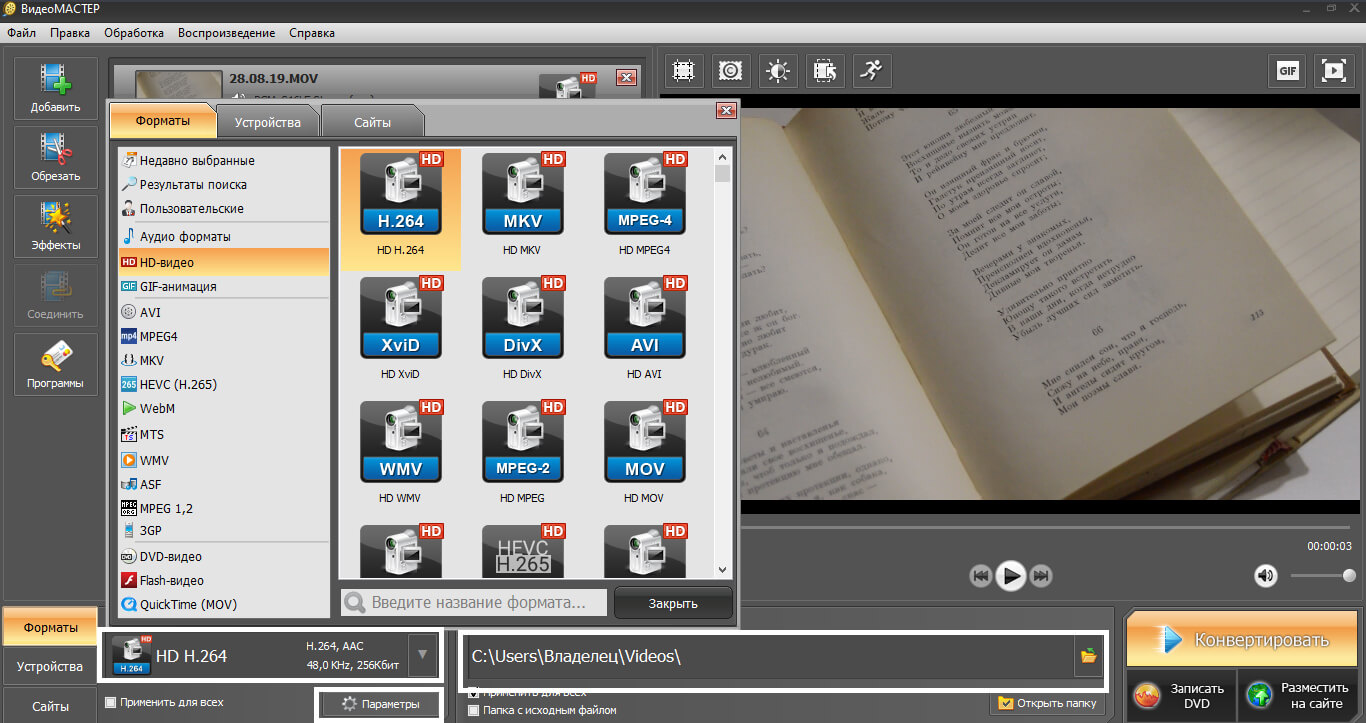Toggle fullscreen preview icon

point(1334,71)
